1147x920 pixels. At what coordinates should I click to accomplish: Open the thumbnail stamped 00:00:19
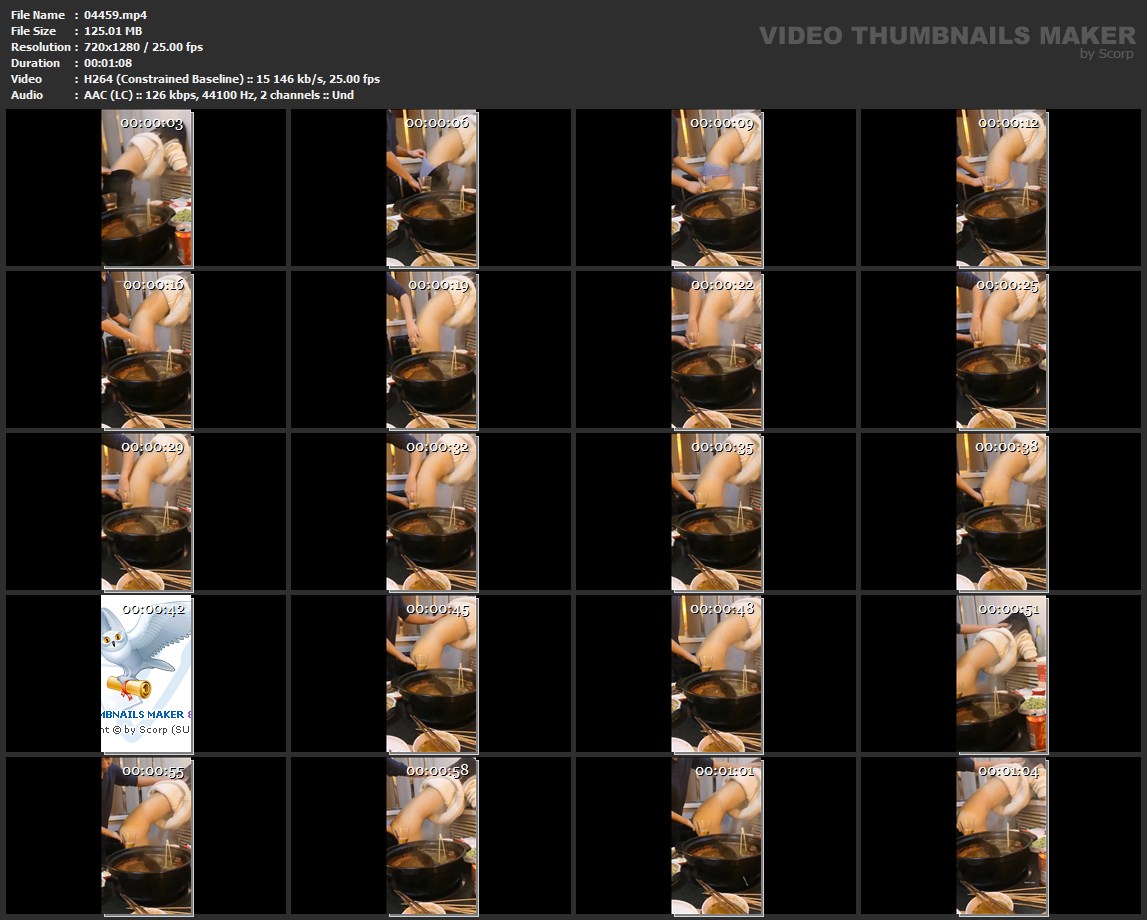tap(432, 350)
